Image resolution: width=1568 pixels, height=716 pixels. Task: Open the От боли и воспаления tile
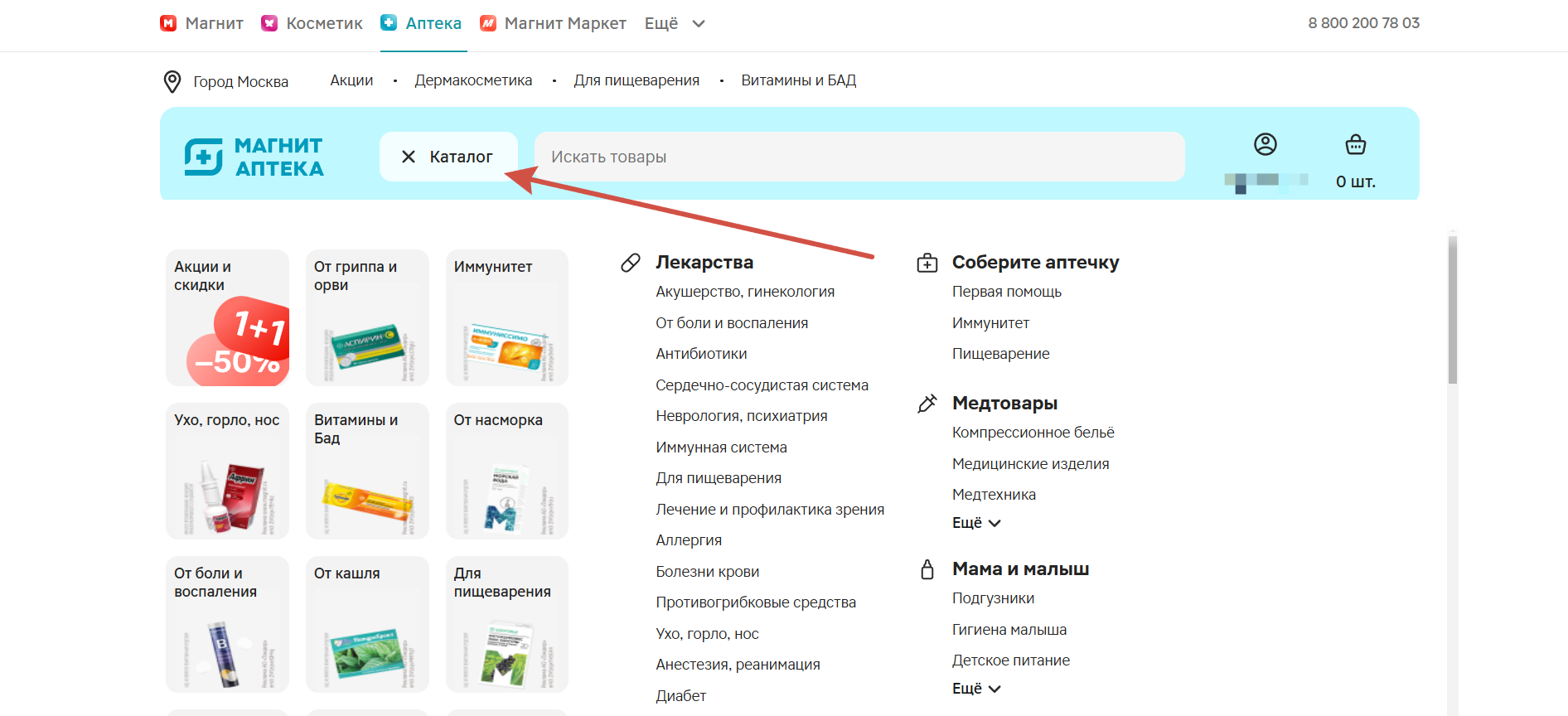(227, 624)
